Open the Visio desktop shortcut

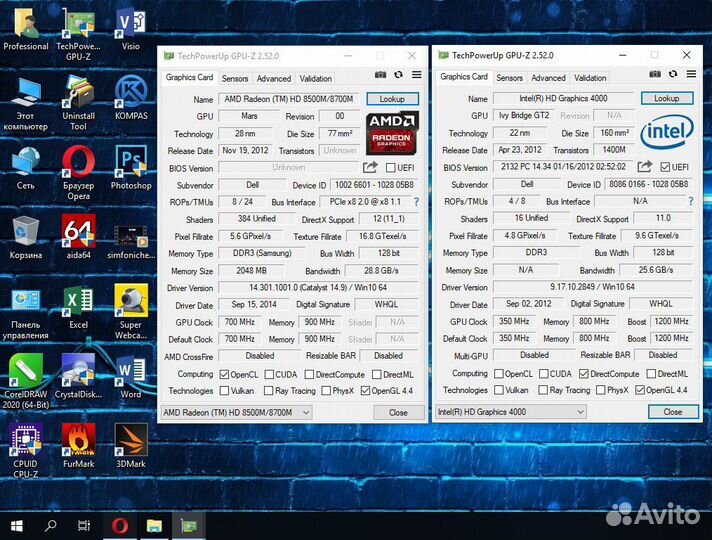click(x=131, y=30)
